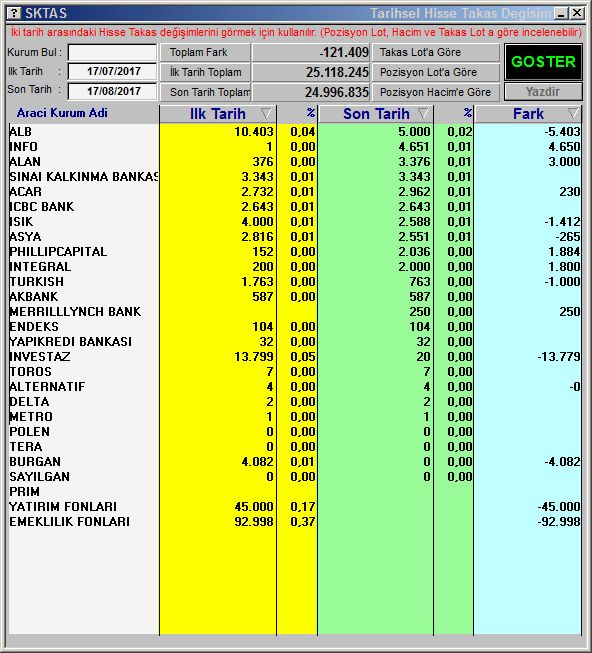Select Pozisyon Hacim'e Göre option
The width and height of the screenshot is (592, 653).
coord(435,92)
